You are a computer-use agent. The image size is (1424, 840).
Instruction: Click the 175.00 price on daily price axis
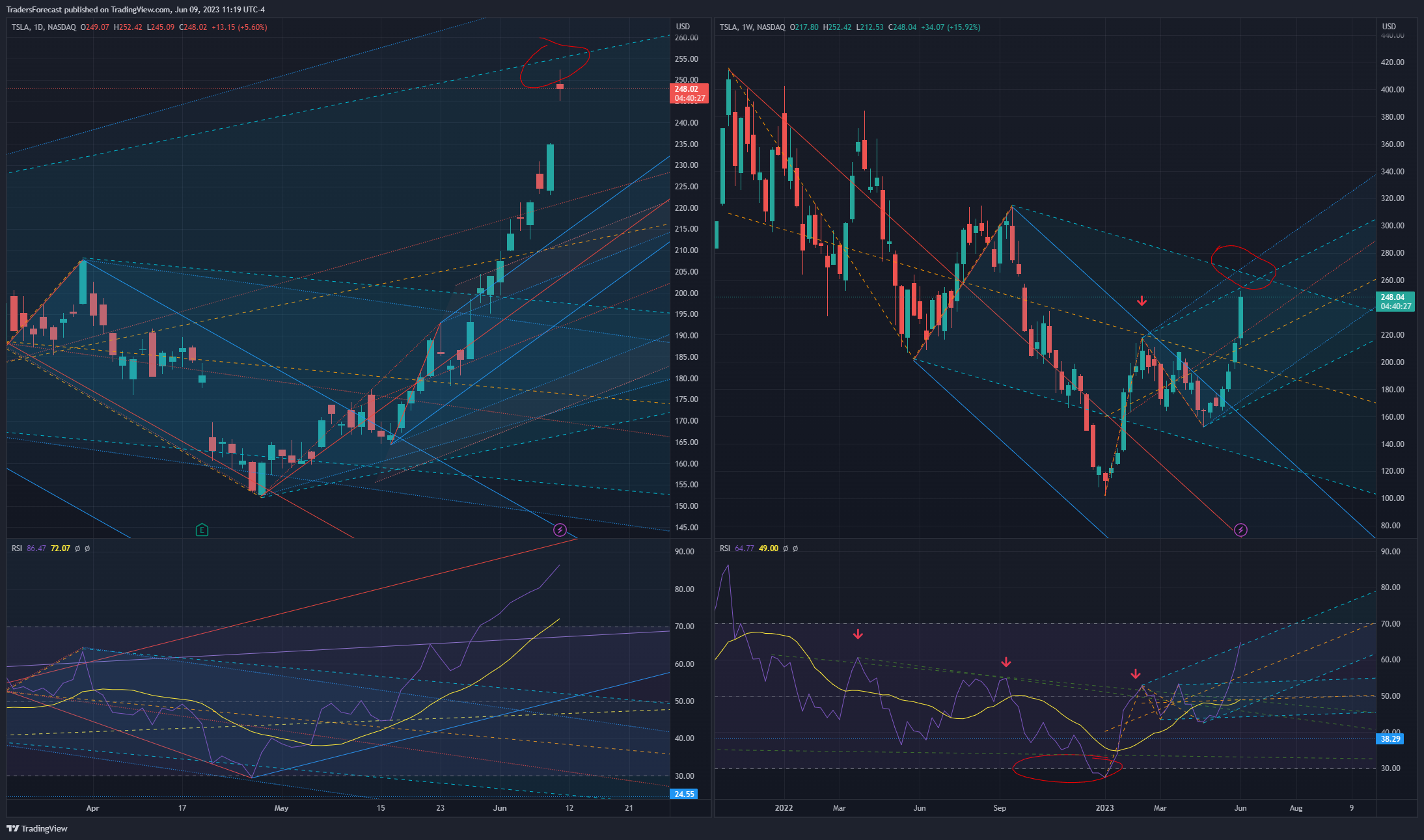click(x=687, y=400)
